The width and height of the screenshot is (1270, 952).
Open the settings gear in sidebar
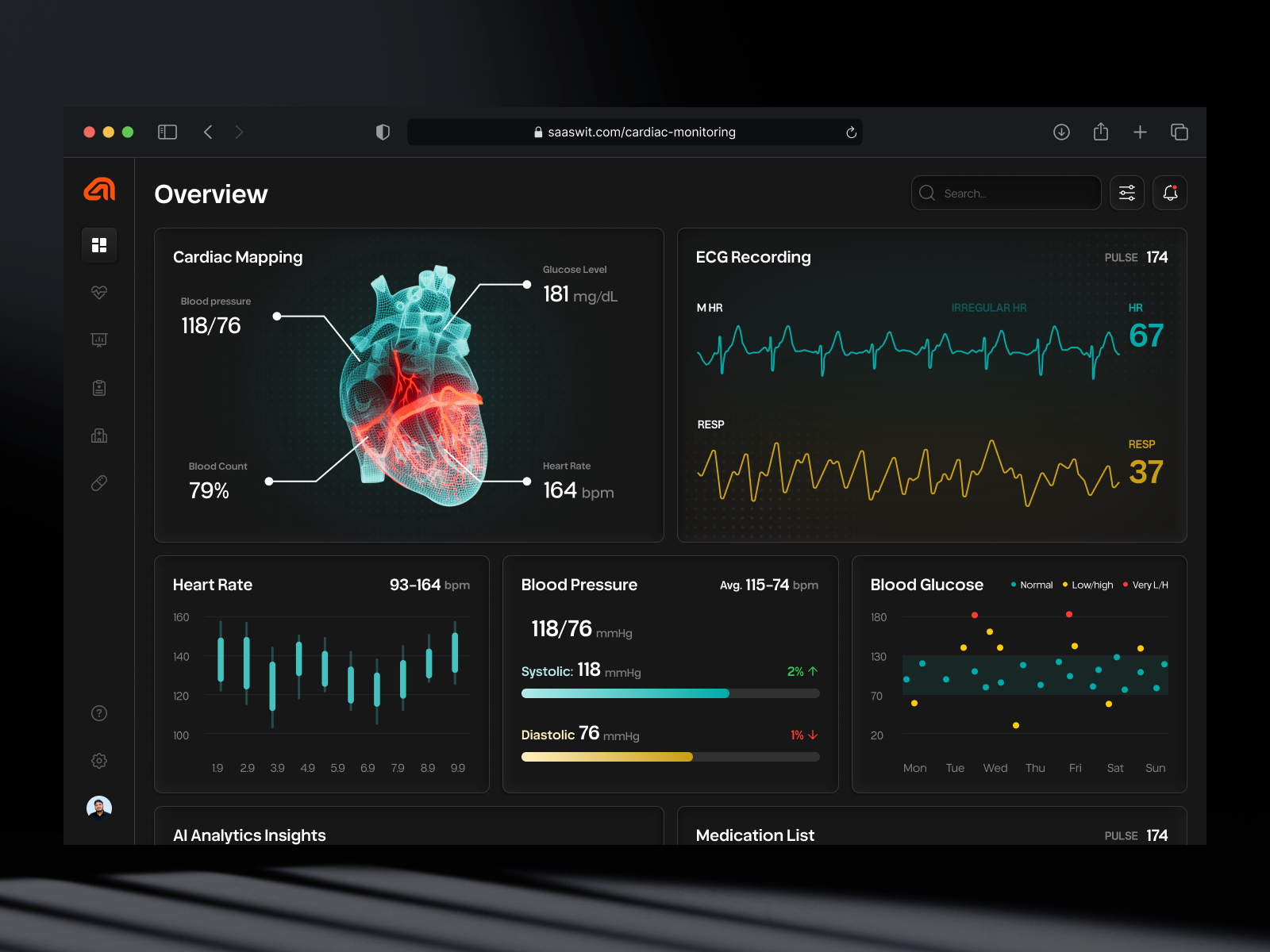coord(99,761)
